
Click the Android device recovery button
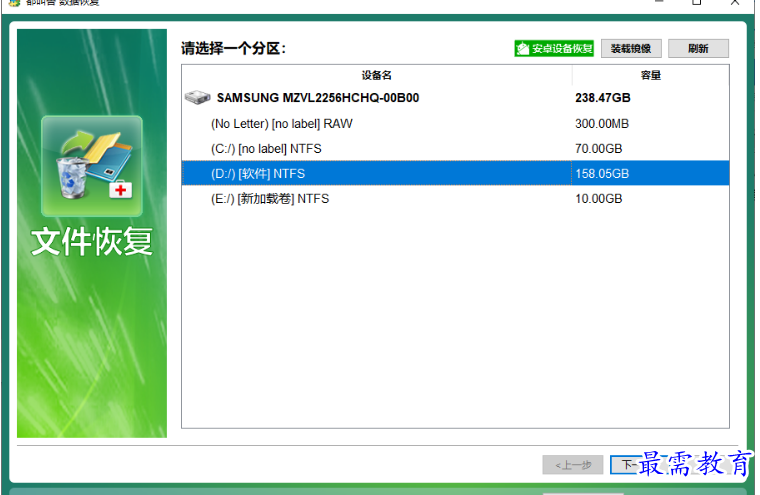[554, 48]
